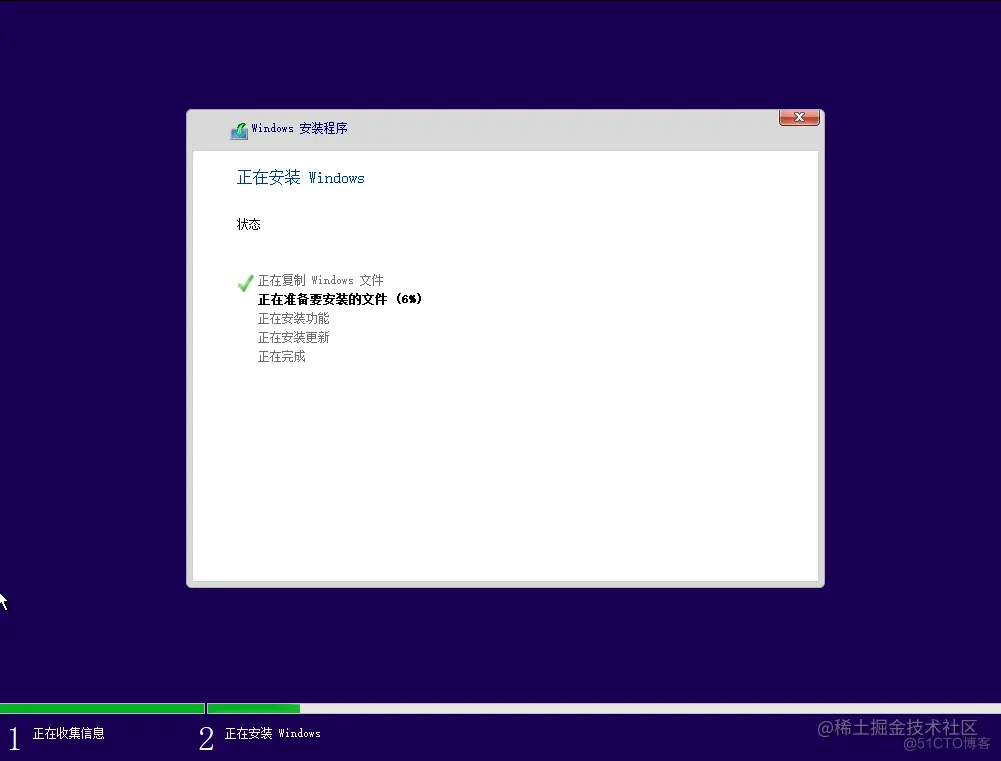Click the green checkmark next to completed step
This screenshot has width=1001, height=761.
coord(245,282)
